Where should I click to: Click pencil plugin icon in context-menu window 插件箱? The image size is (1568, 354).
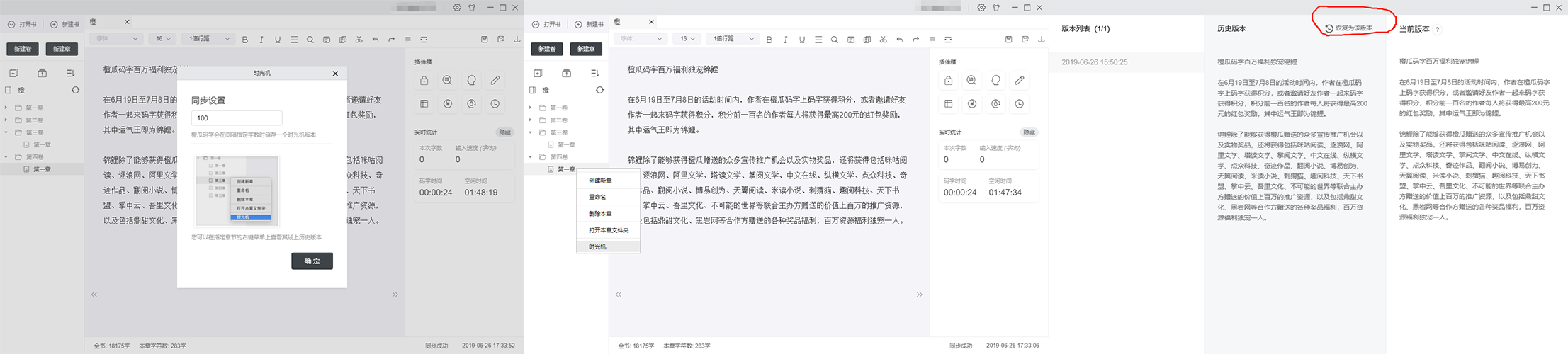click(1020, 81)
